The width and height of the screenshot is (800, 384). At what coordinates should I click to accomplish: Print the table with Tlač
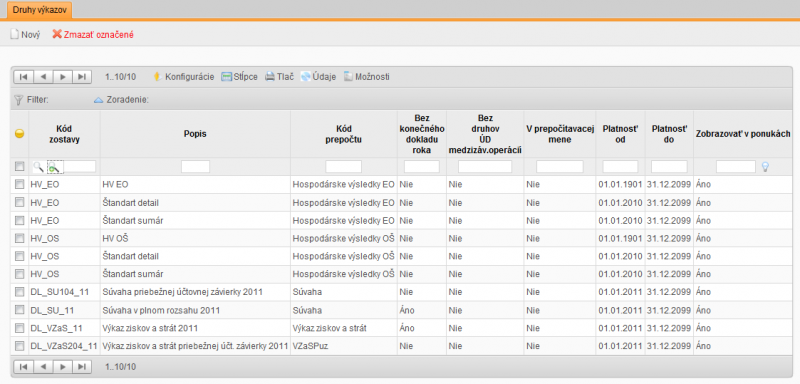coord(279,77)
